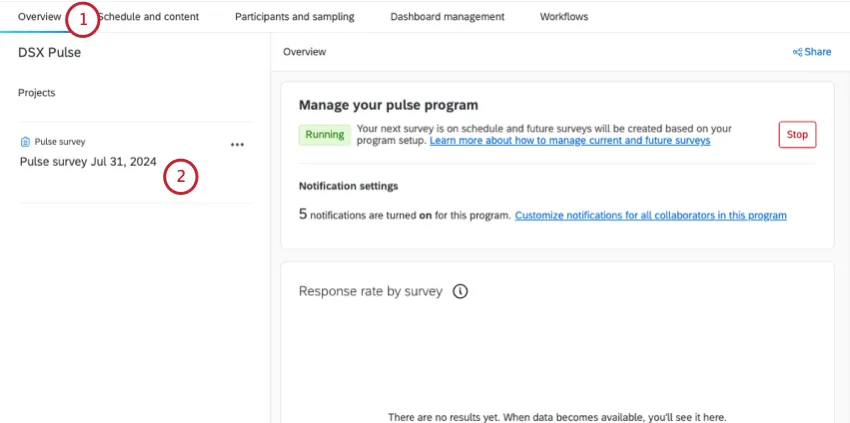Select Pulse survey Jul 31, 2024 project

click(88, 162)
